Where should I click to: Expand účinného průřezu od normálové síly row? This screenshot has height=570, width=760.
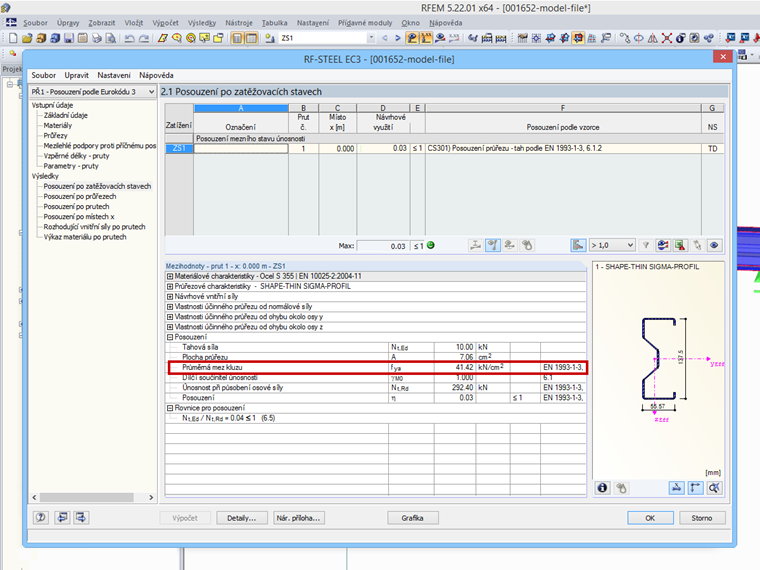[170, 307]
